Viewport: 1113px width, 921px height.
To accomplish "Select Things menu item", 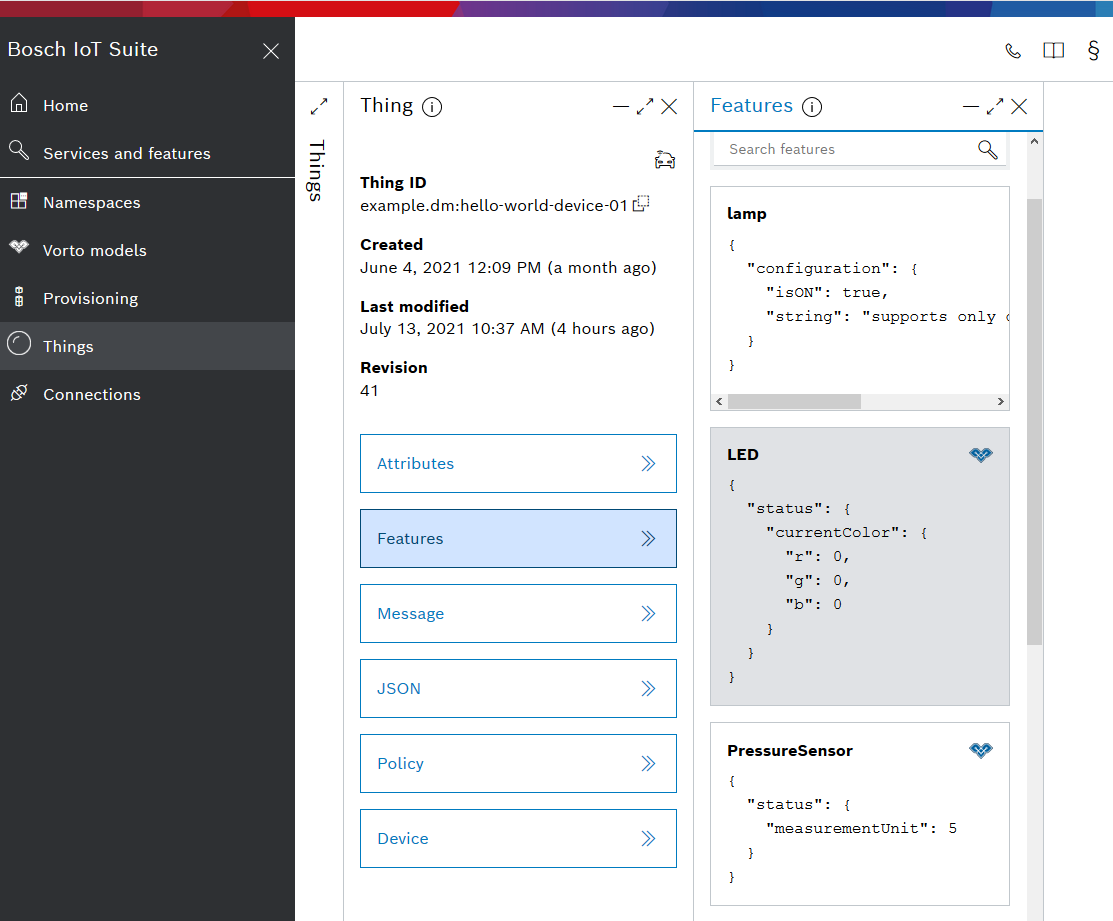I will pos(147,346).
